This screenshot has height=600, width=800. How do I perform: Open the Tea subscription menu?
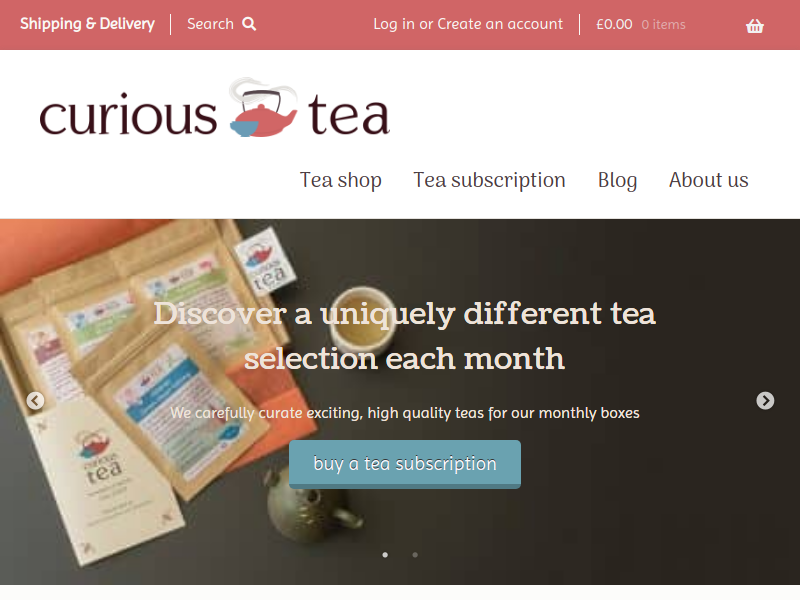[489, 180]
